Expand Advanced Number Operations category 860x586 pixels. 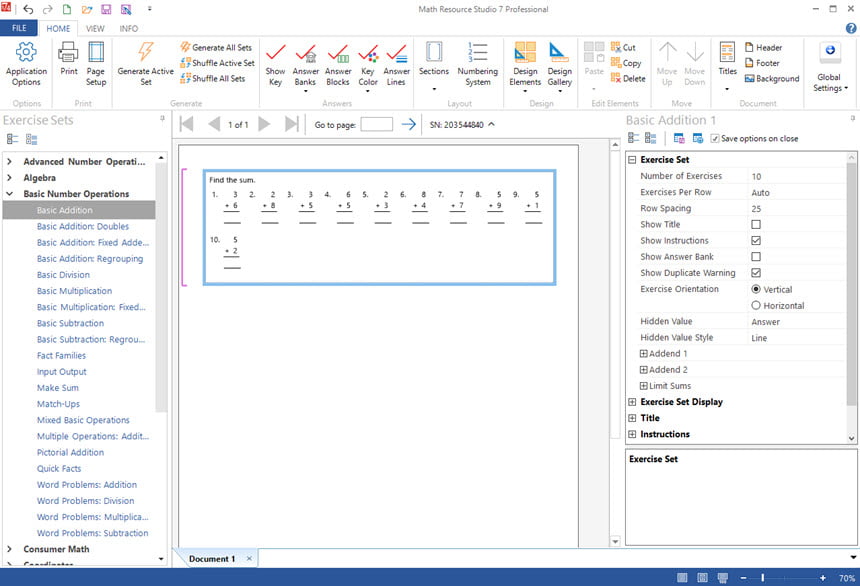pyautogui.click(x=9, y=161)
